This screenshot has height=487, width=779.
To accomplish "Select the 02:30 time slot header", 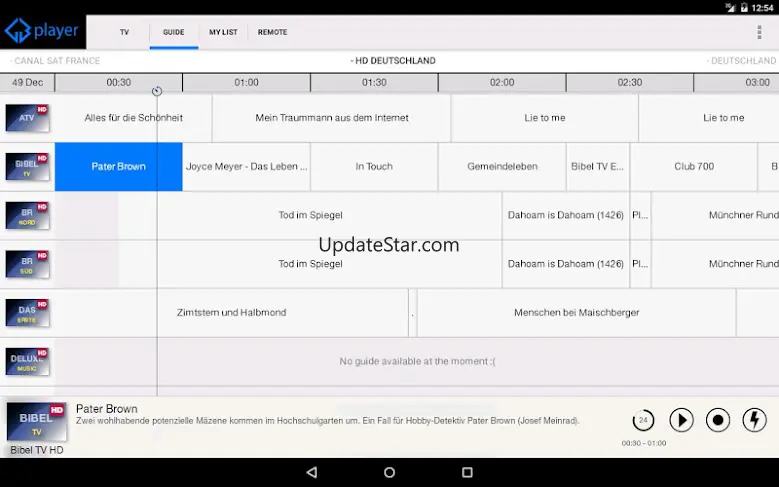I will click(x=629, y=82).
